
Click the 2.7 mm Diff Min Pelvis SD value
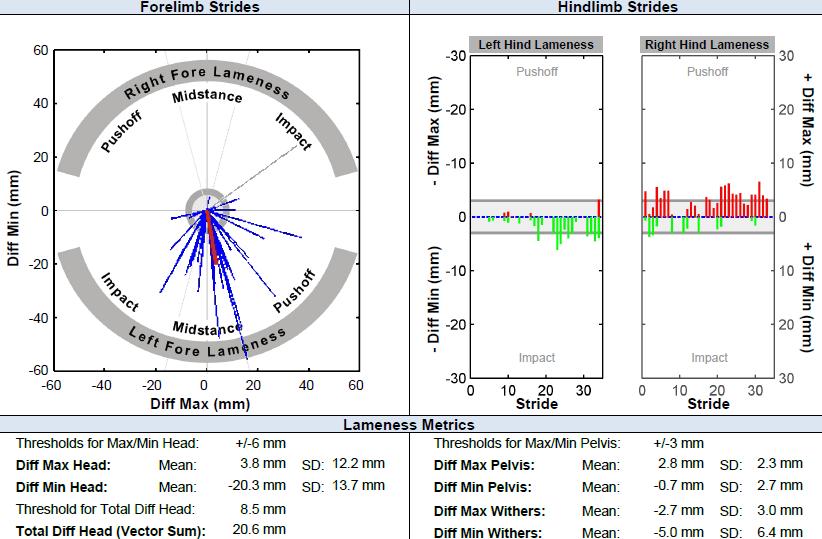pyautogui.click(x=780, y=486)
